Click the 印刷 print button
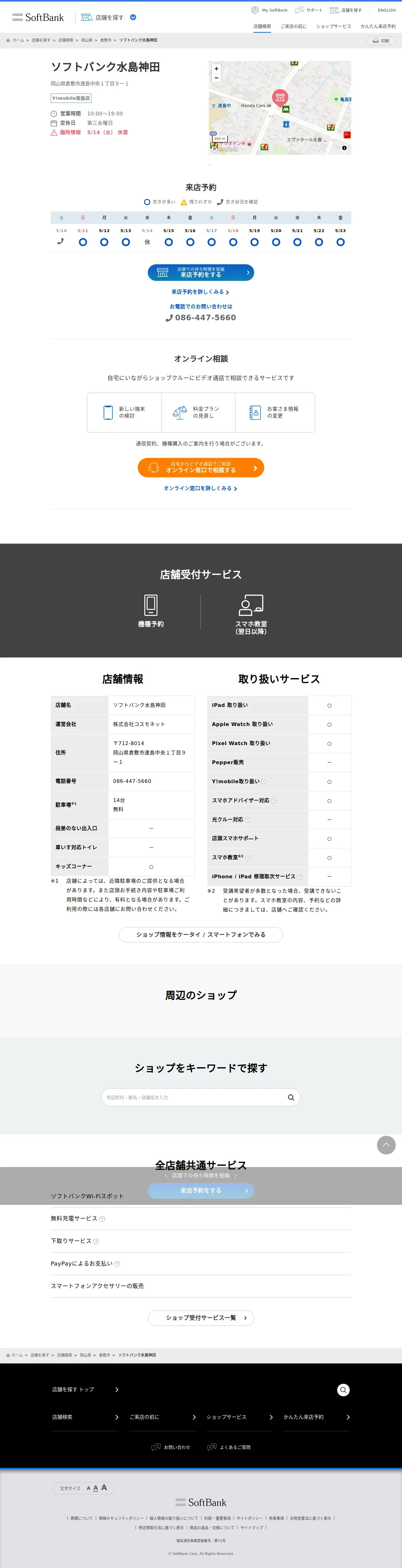The image size is (402, 1568). [381, 40]
